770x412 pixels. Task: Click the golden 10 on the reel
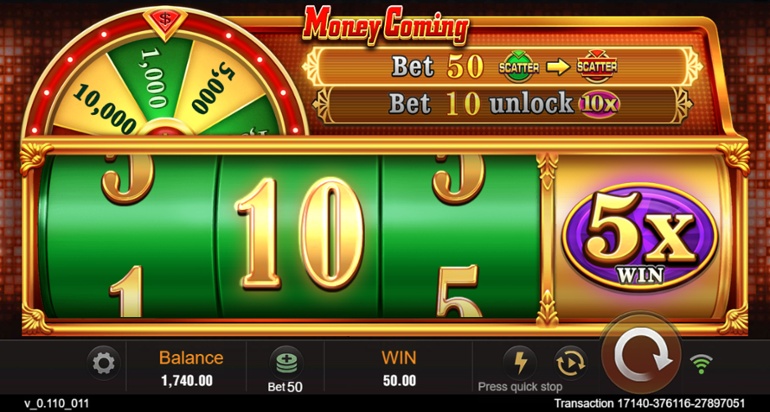pos(300,232)
